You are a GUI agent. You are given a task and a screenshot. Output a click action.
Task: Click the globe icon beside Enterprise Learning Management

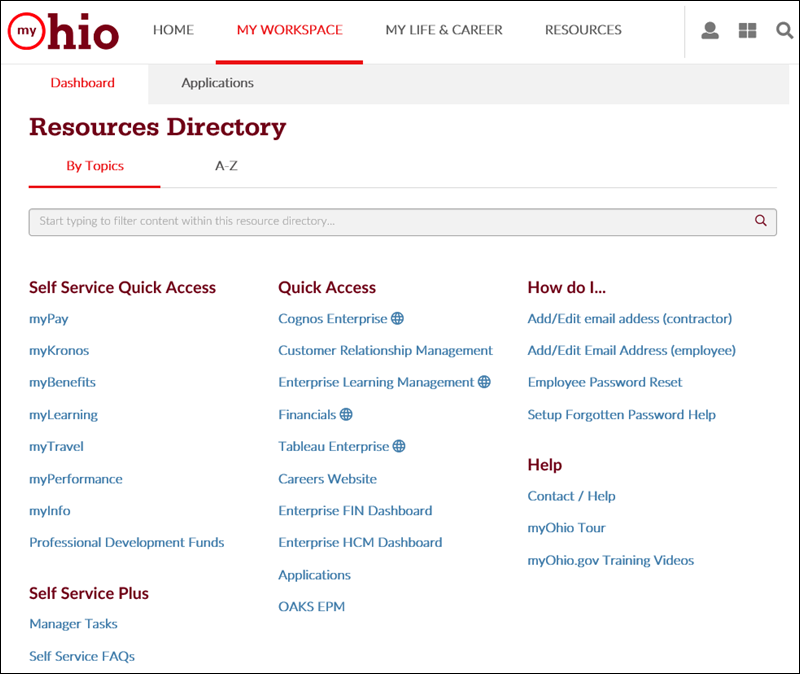pyautogui.click(x=484, y=382)
